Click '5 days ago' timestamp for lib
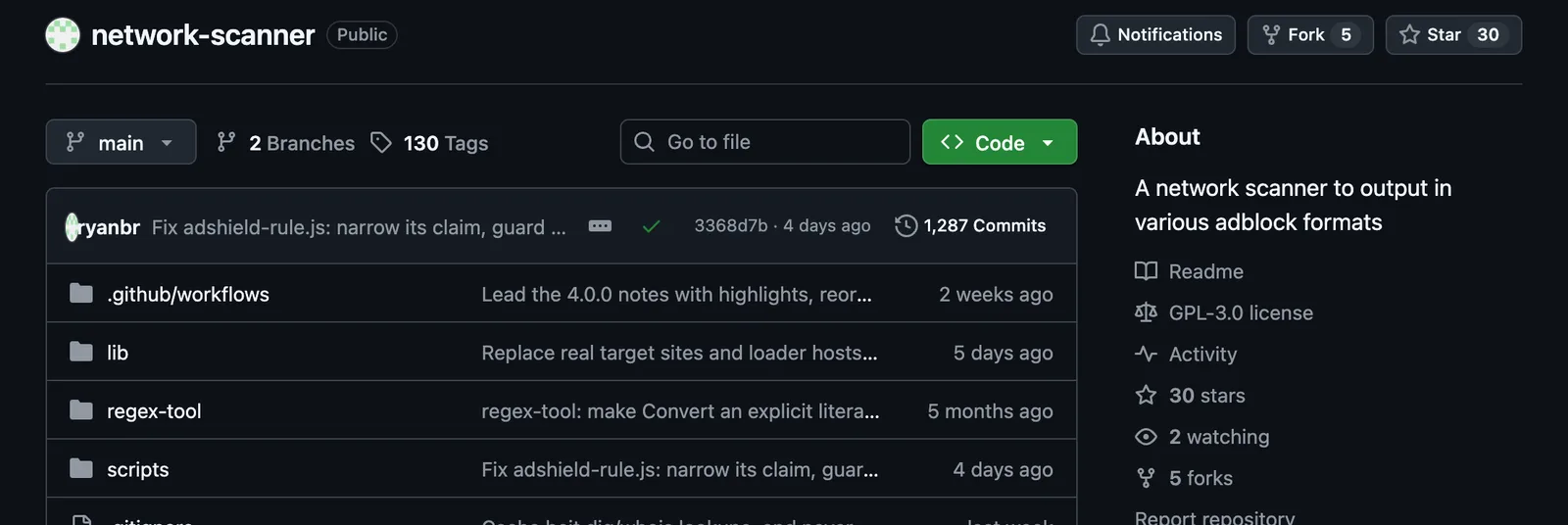Viewport: 1568px width, 525px height. pyautogui.click(x=1003, y=353)
